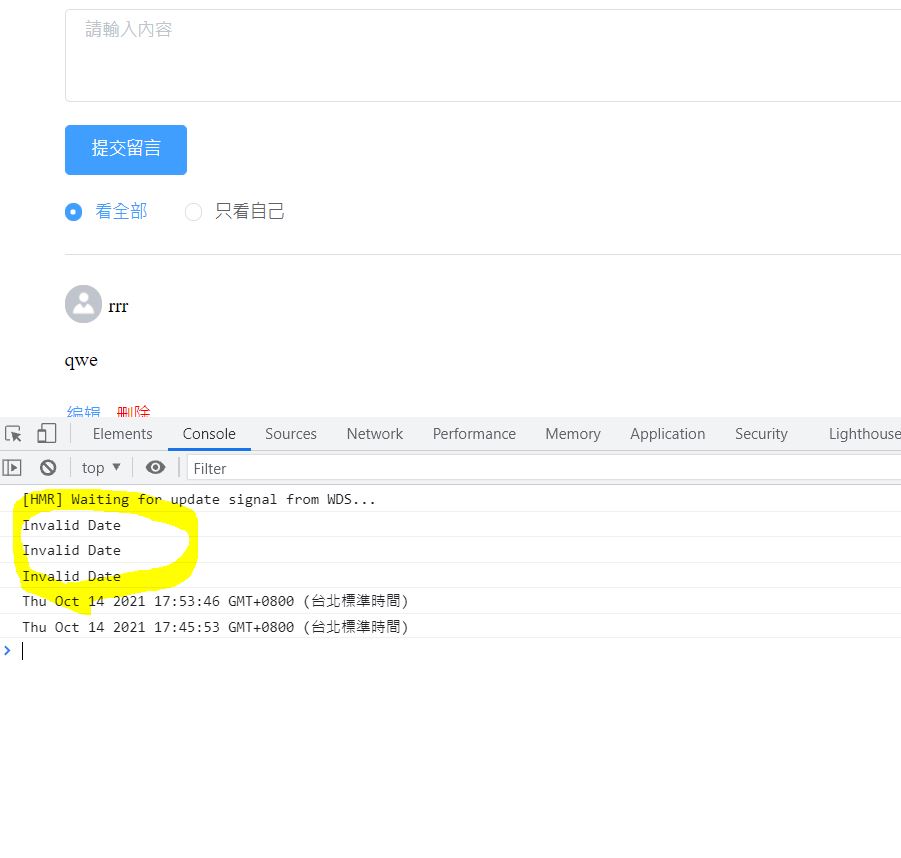Open the Memory tab
Screen dimensions: 901x858
573,434
